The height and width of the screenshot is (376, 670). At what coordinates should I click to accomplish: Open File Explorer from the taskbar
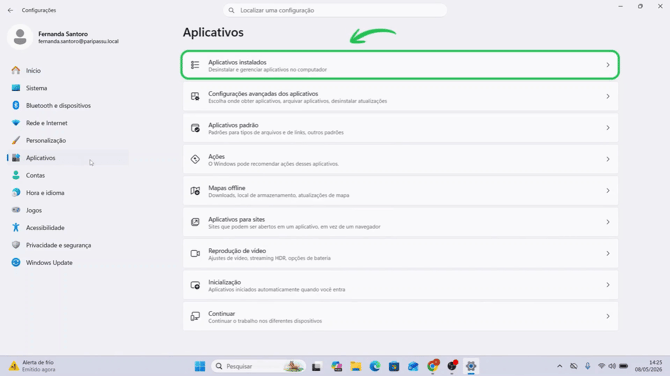356,366
